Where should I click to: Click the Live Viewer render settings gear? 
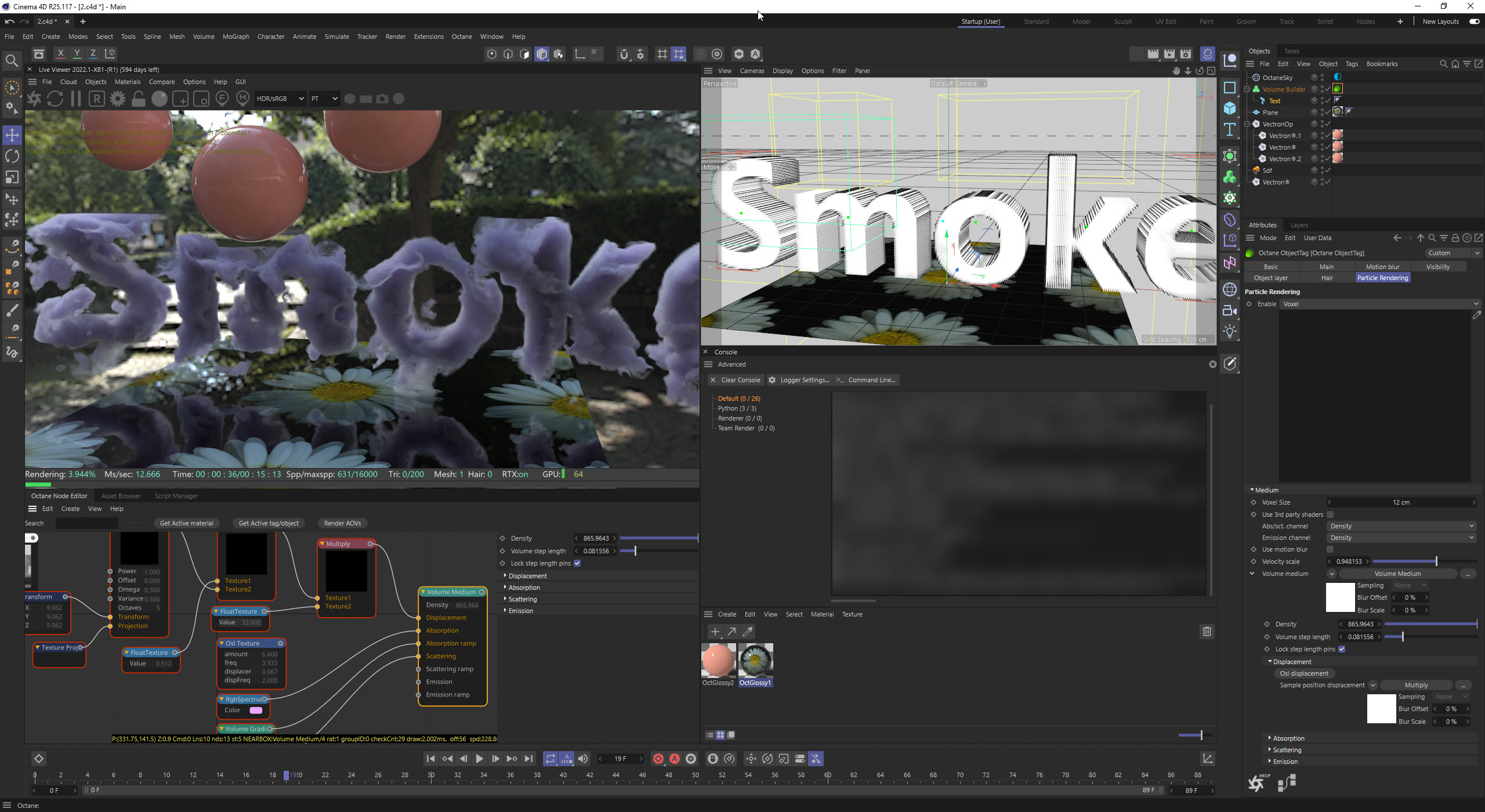pos(118,99)
